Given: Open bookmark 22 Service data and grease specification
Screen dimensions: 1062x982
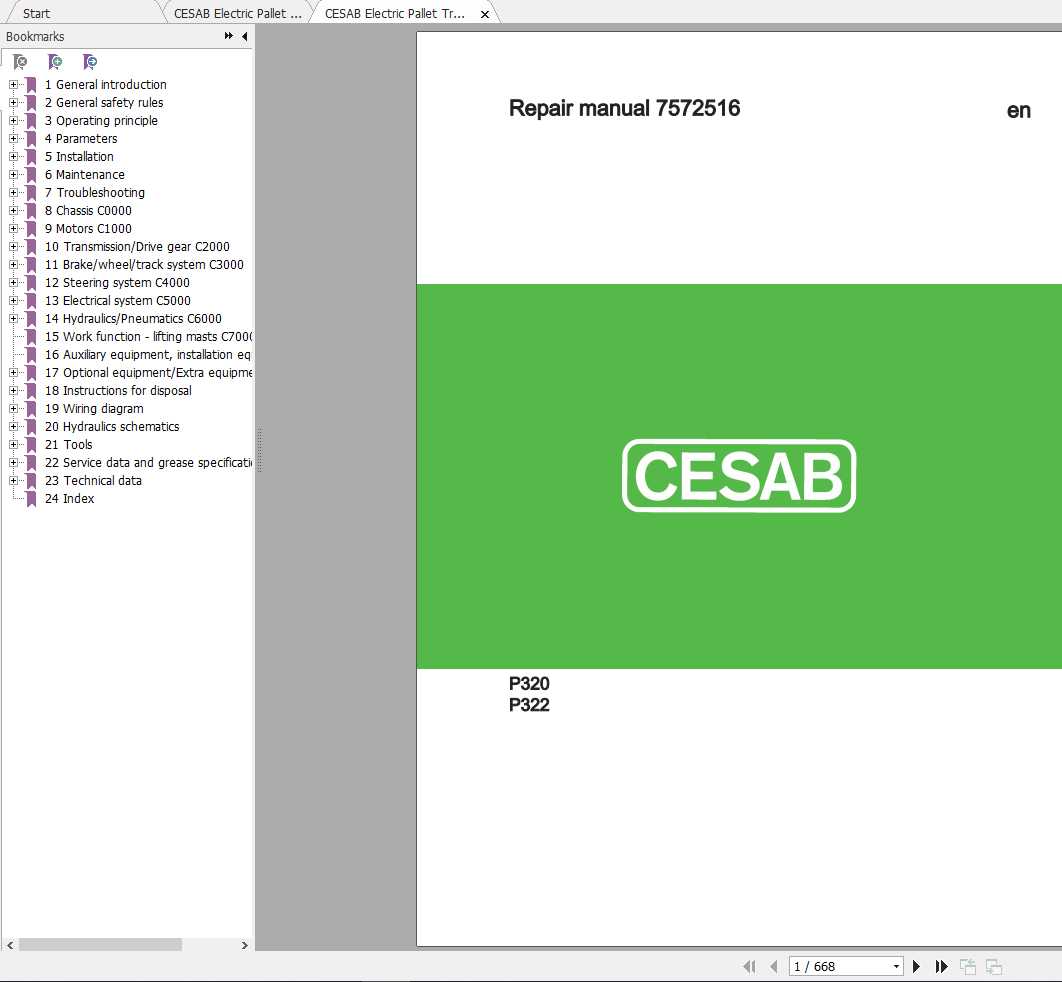Looking at the screenshot, I should [x=148, y=463].
